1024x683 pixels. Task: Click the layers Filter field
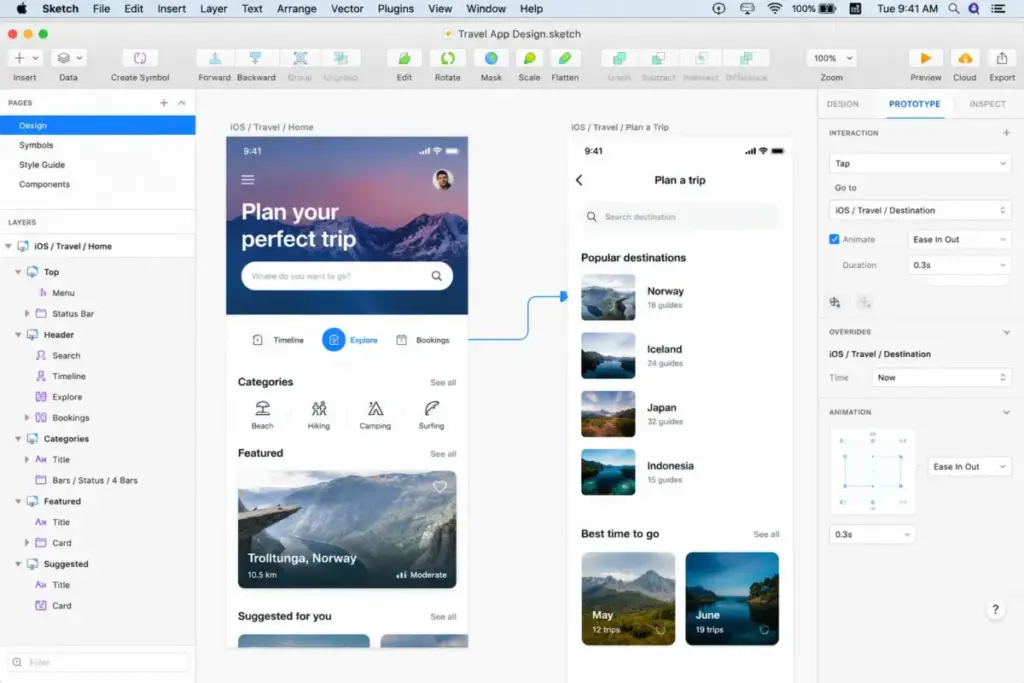98,662
